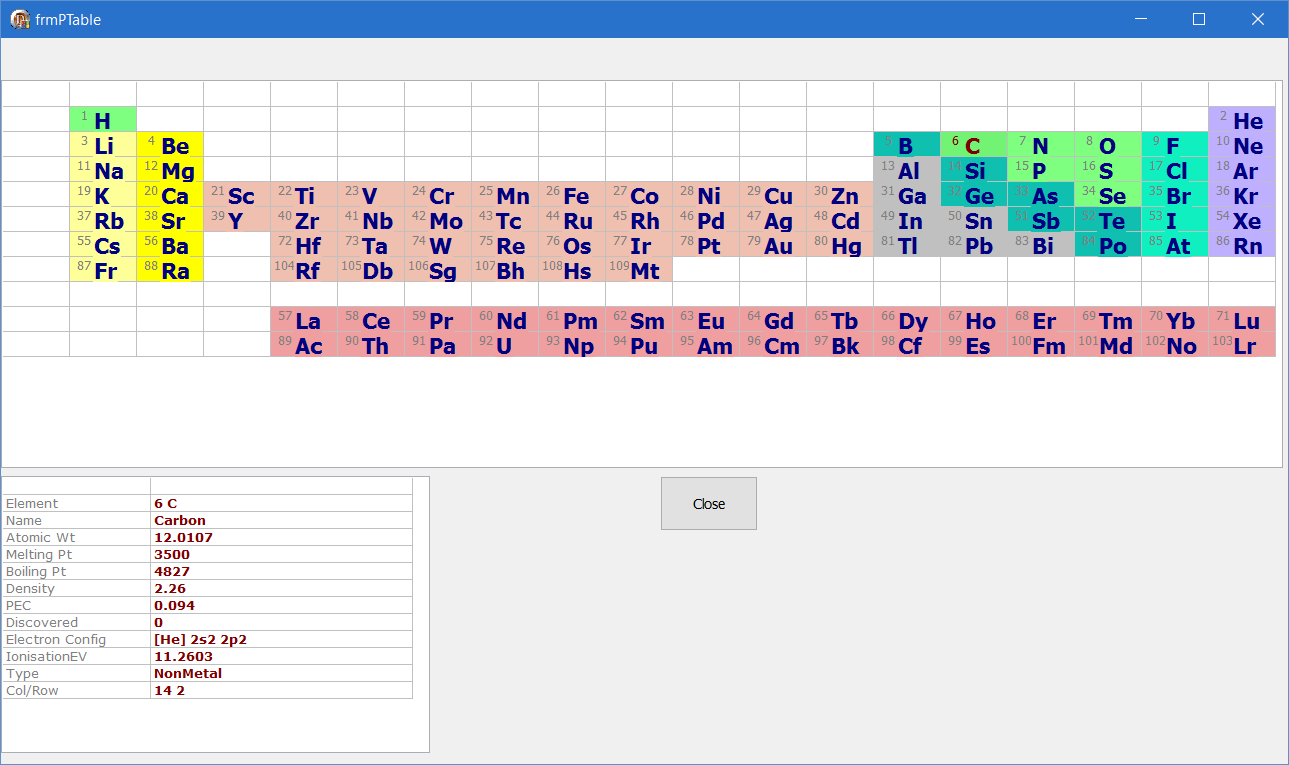Image resolution: width=1289 pixels, height=765 pixels.
Task: Pick the Lanthanum (La) element cell
Action: tap(303, 320)
